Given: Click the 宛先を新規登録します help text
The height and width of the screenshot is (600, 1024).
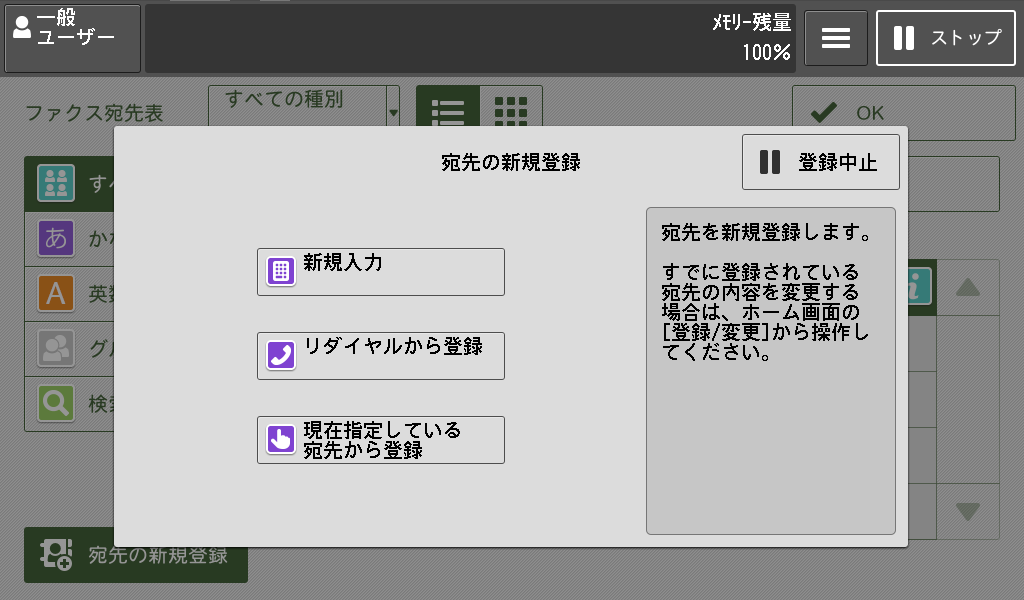Looking at the screenshot, I should pyautogui.click(x=766, y=232).
